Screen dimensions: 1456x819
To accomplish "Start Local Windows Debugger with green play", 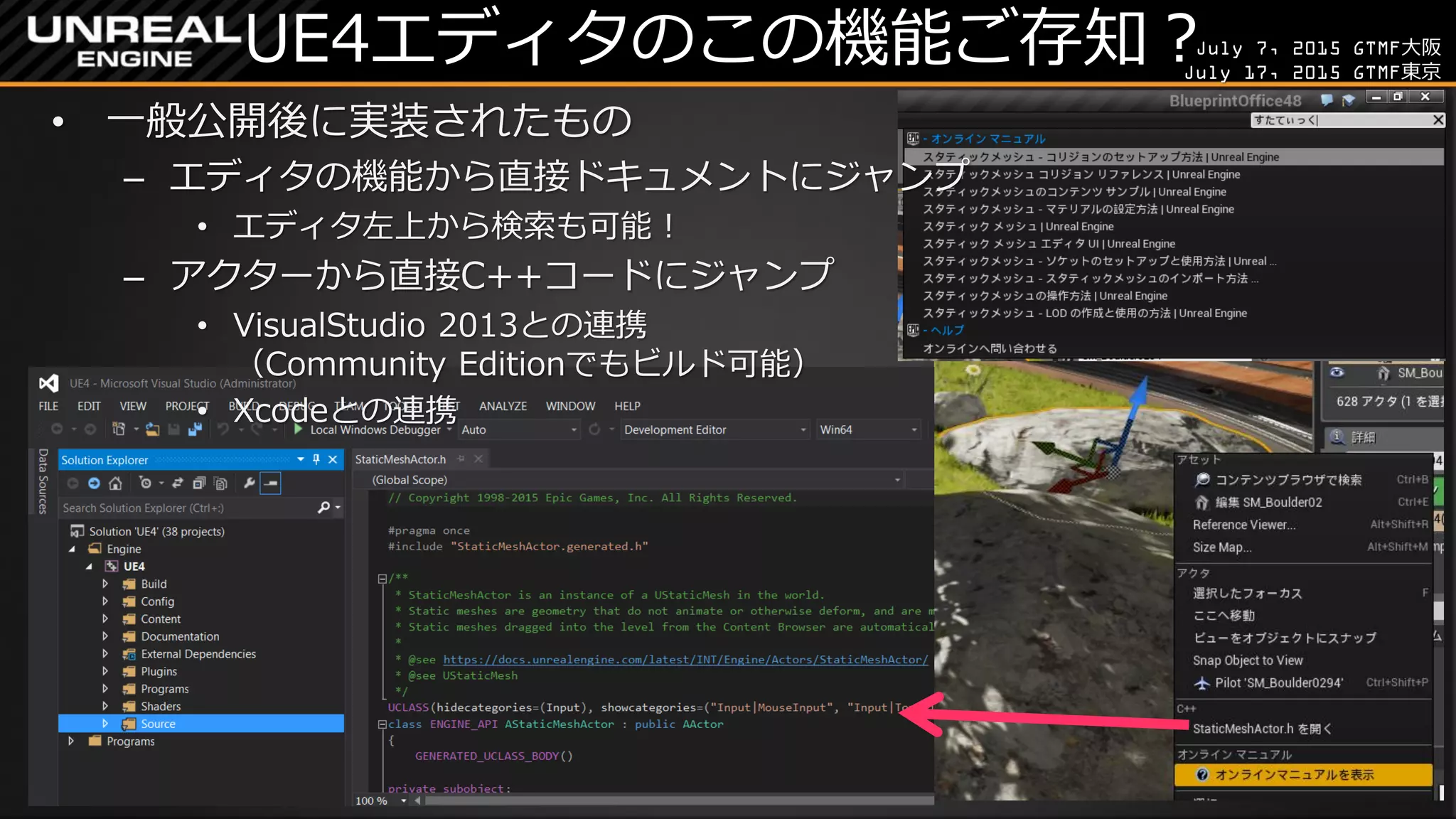I will click(x=299, y=429).
